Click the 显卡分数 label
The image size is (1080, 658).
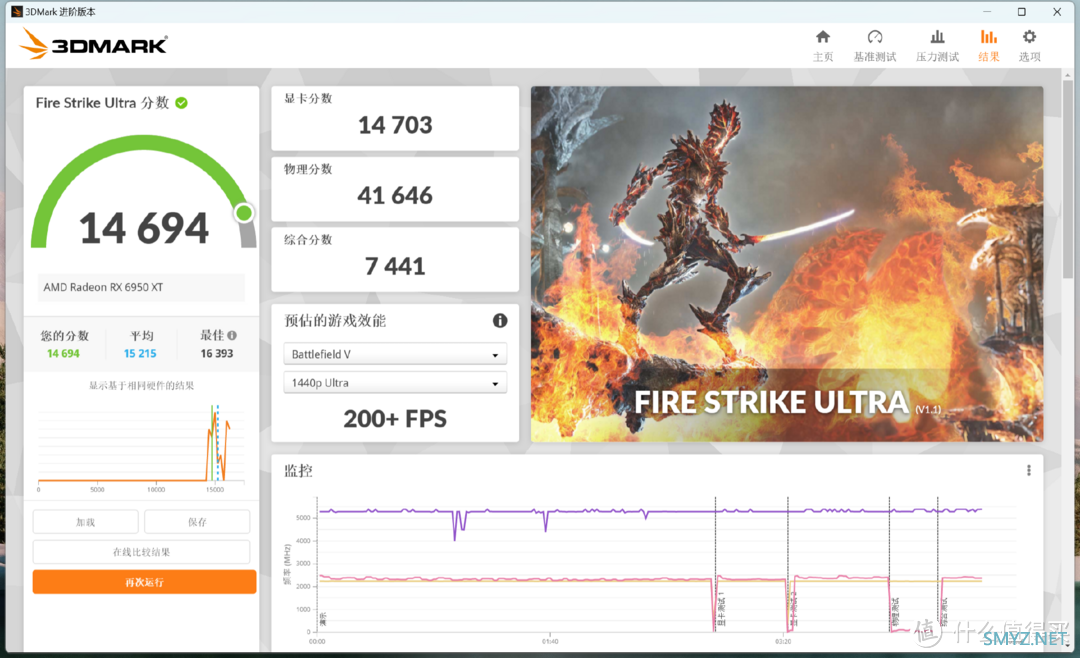[x=308, y=99]
